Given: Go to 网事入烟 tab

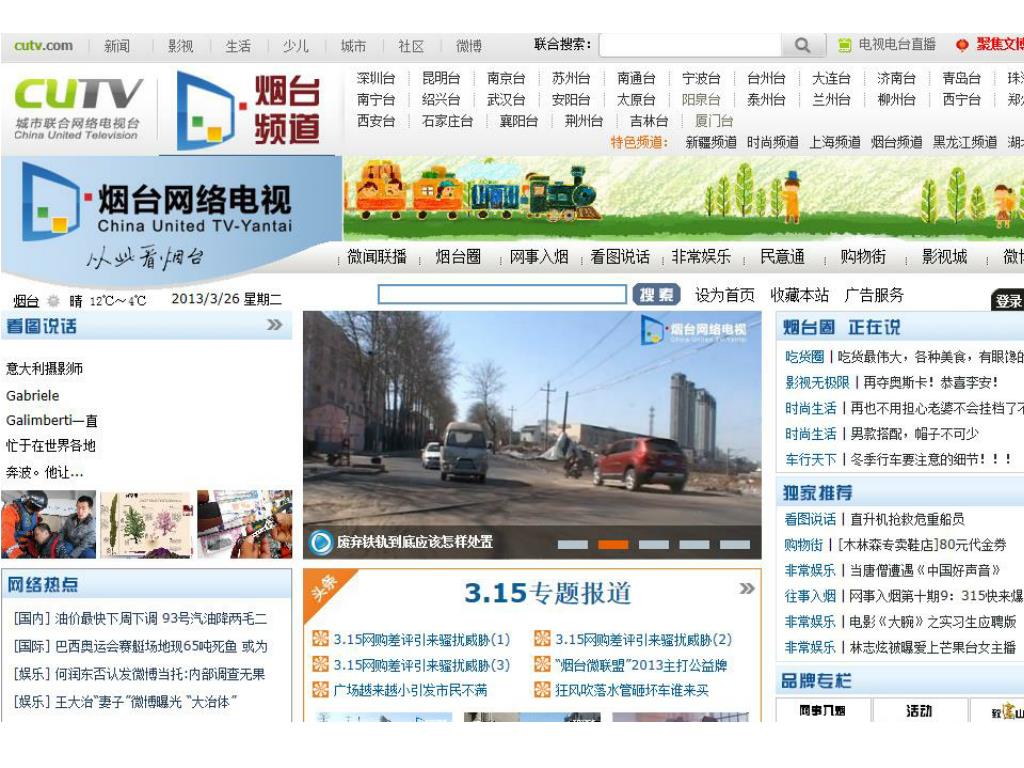Looking at the screenshot, I should click(x=539, y=257).
